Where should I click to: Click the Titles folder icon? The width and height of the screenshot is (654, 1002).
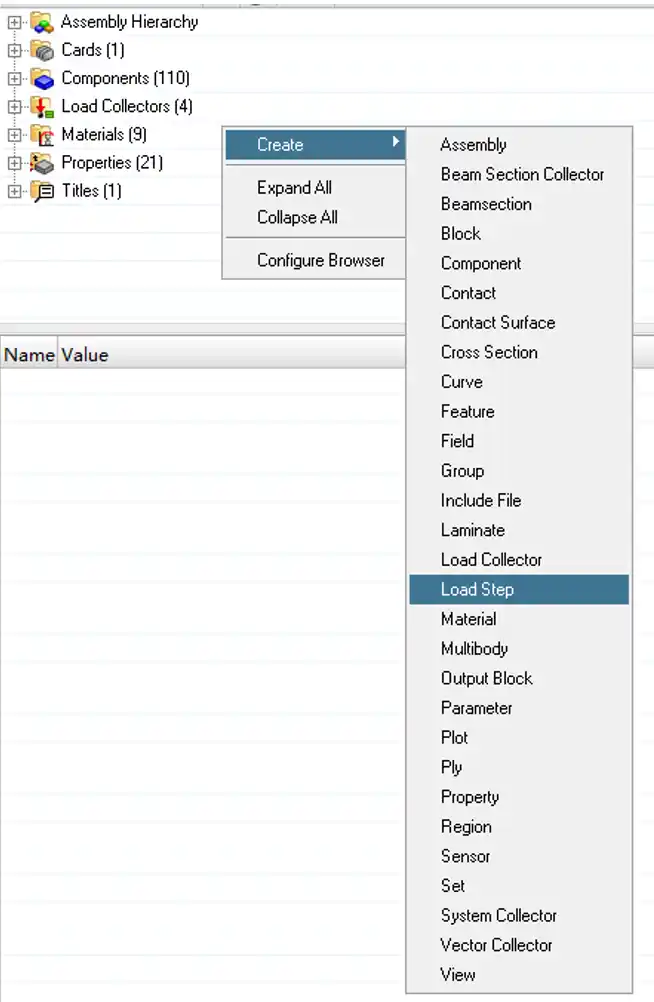[42, 190]
